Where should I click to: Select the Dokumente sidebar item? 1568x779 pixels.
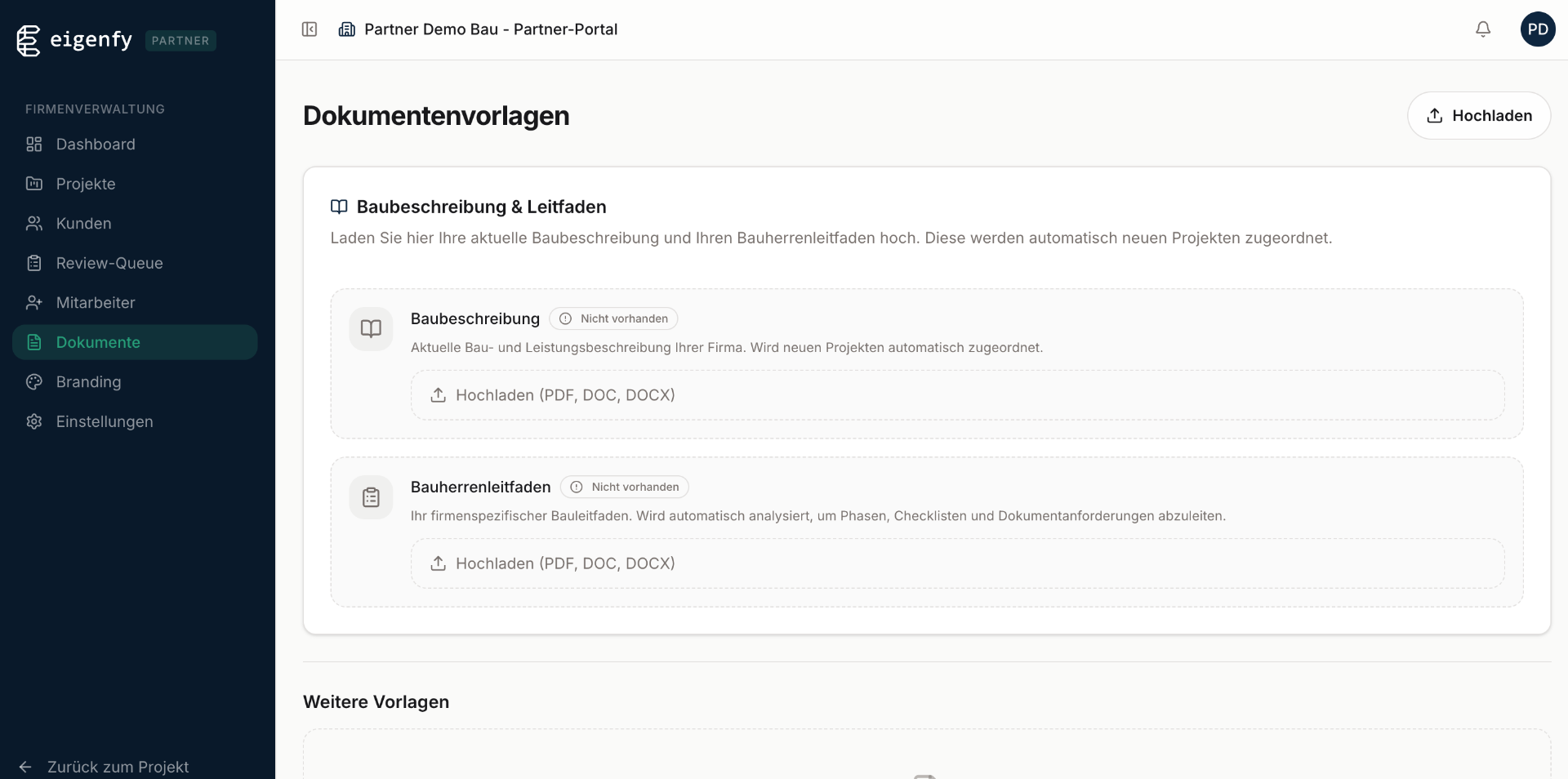(x=98, y=342)
